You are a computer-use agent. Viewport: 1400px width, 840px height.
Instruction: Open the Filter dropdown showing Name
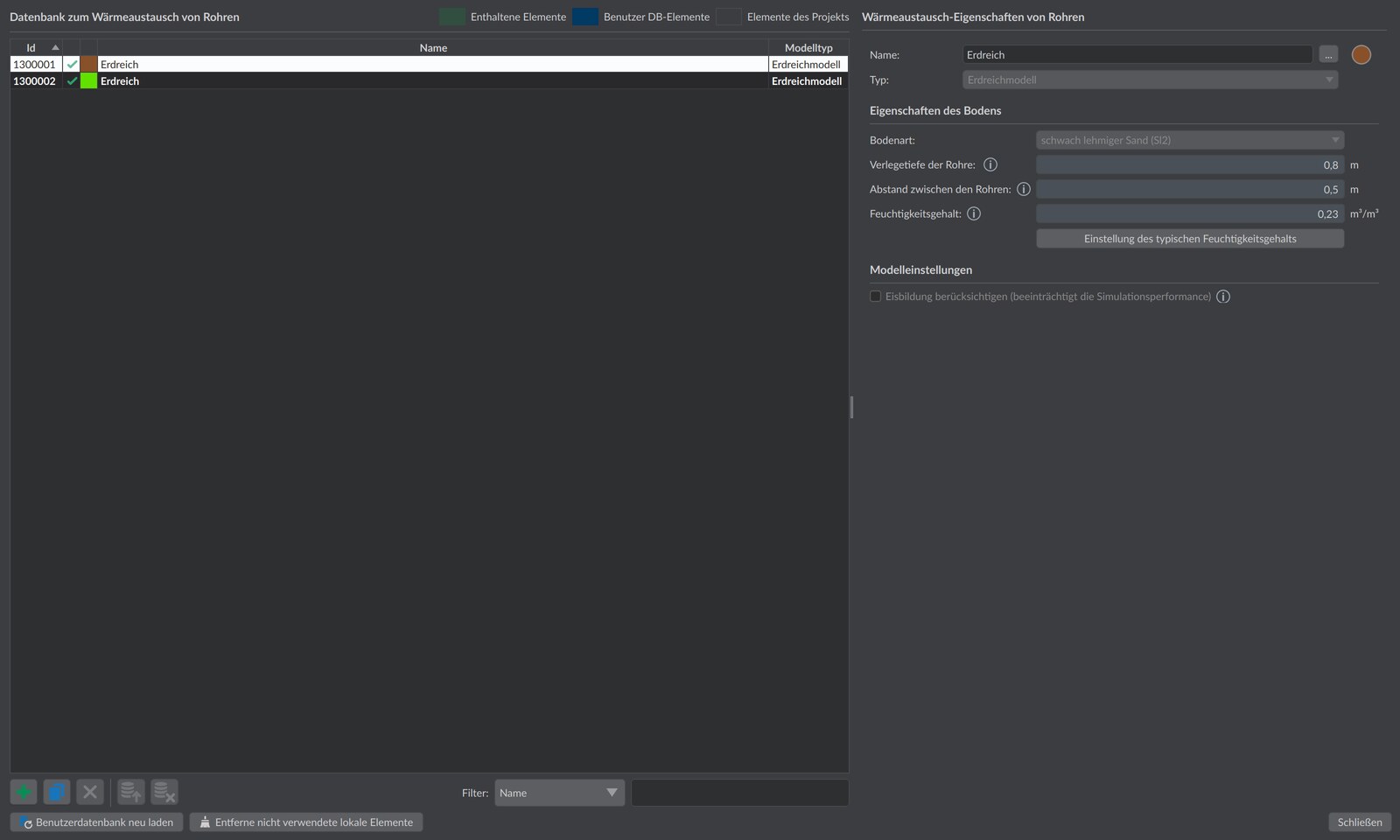pyautogui.click(x=559, y=793)
